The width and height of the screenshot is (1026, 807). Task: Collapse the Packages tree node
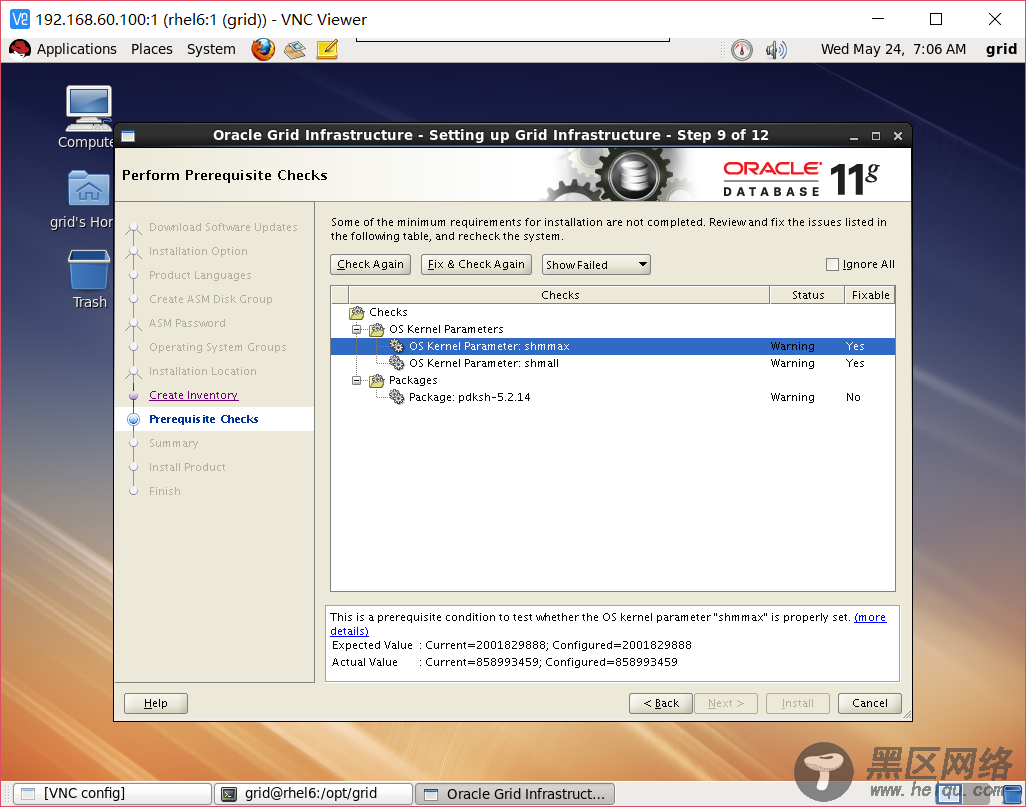pyautogui.click(x=357, y=380)
